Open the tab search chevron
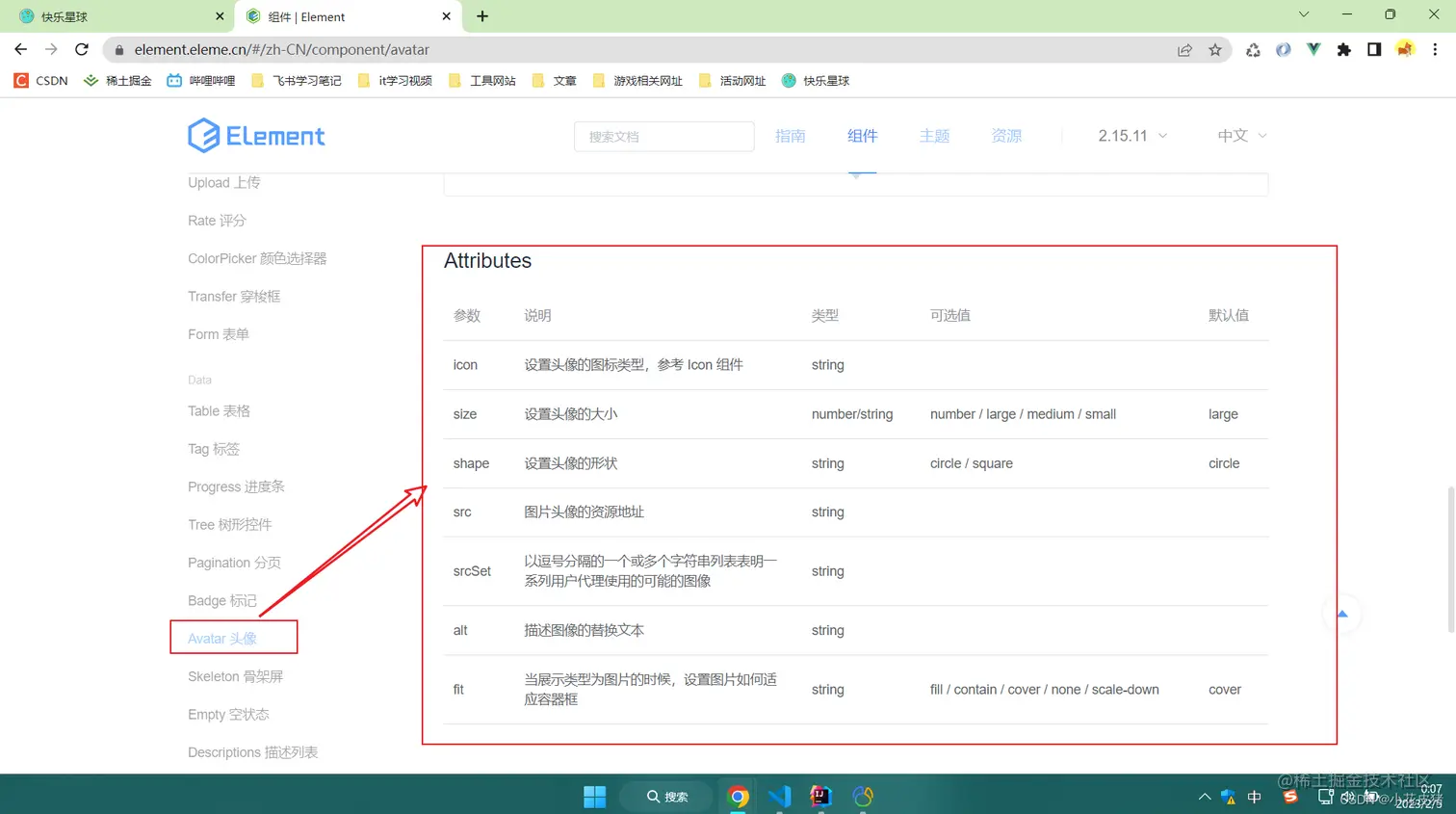The height and width of the screenshot is (814, 1456). [x=1304, y=14]
